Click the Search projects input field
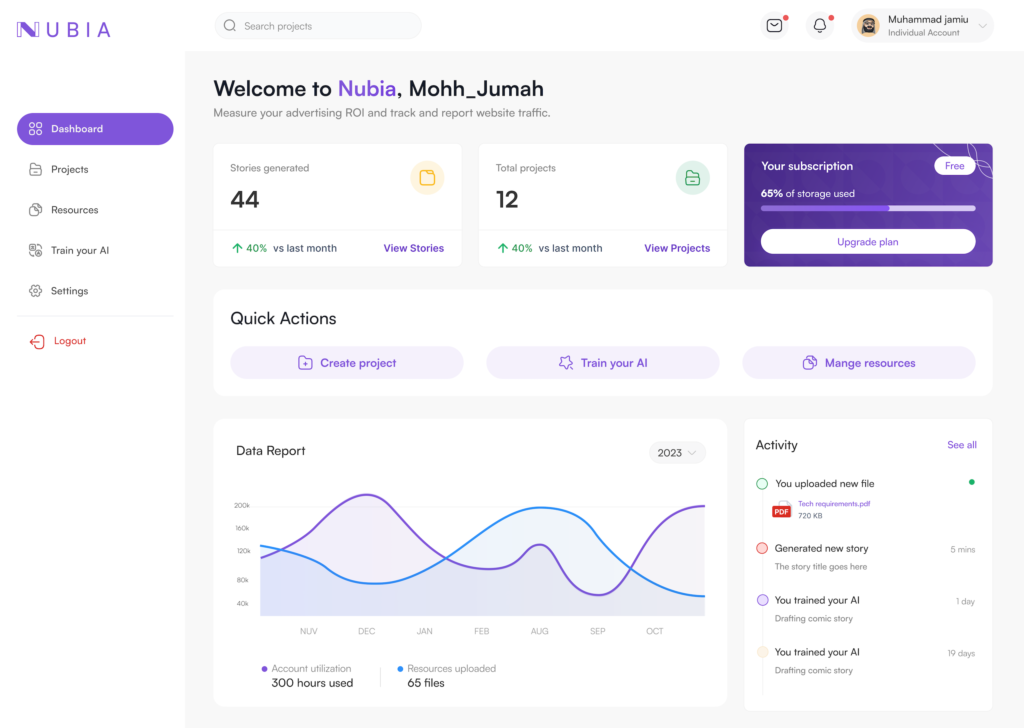The height and width of the screenshot is (728, 1024). 318,25
